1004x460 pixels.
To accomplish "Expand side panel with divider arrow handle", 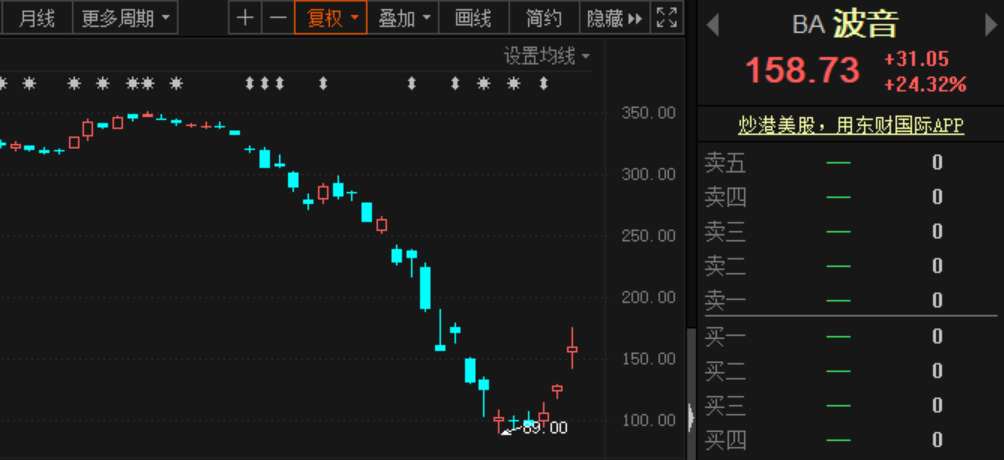I will tap(691, 417).
